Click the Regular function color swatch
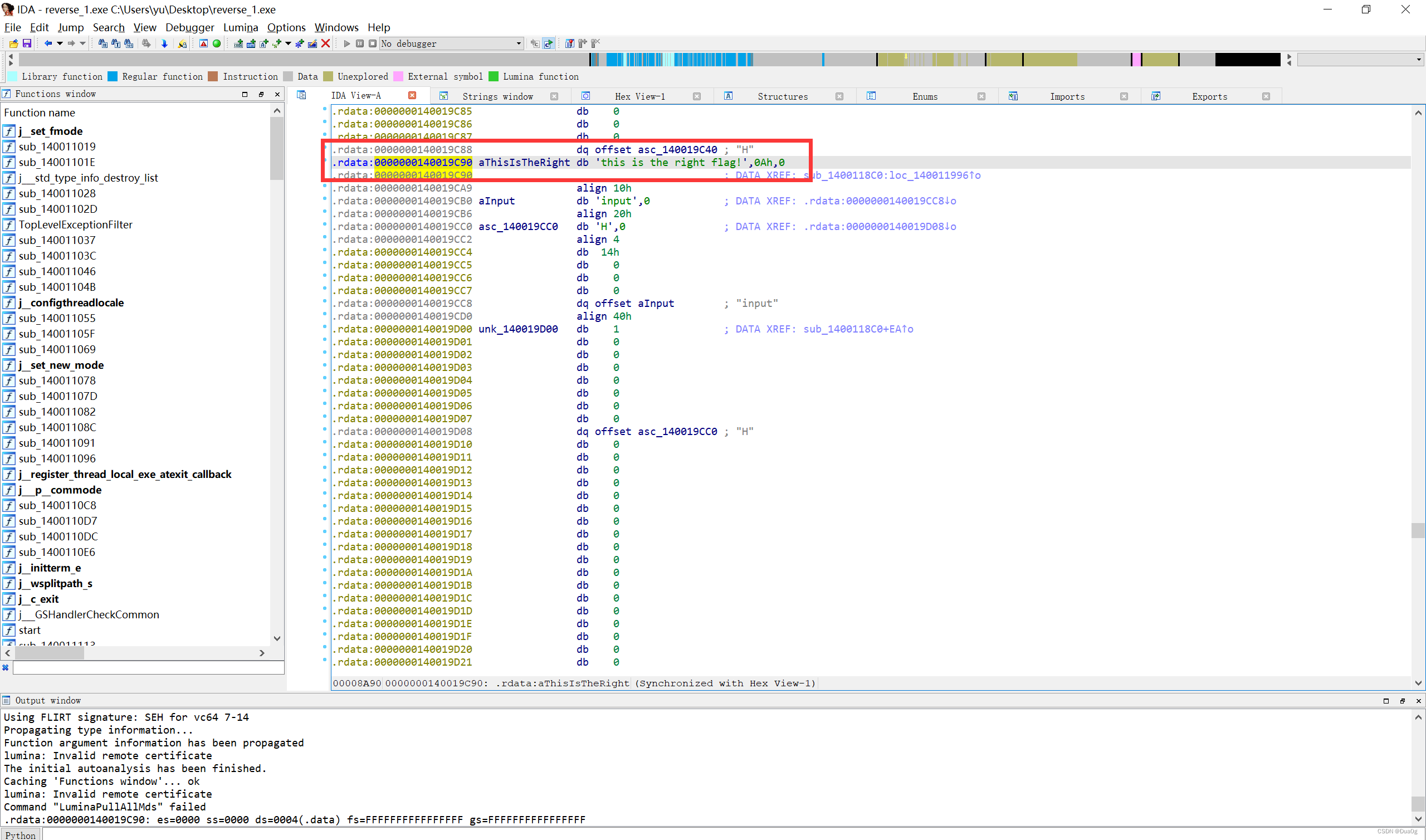1426x840 pixels. (x=113, y=76)
